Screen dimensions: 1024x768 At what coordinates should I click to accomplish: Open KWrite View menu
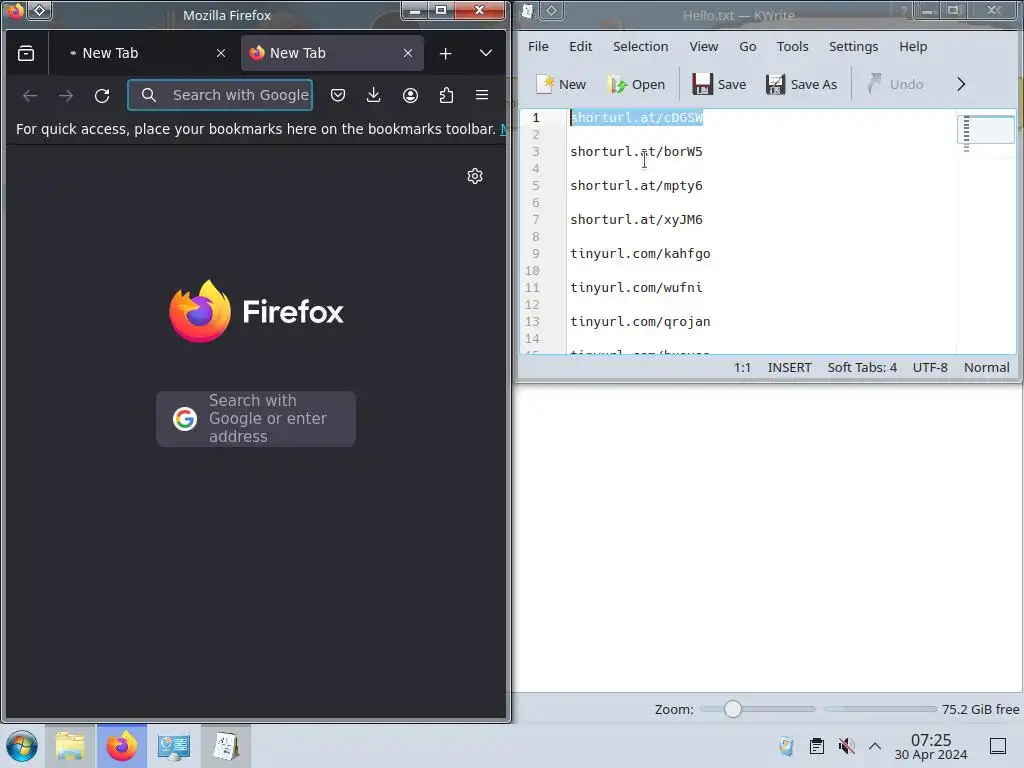tap(703, 46)
